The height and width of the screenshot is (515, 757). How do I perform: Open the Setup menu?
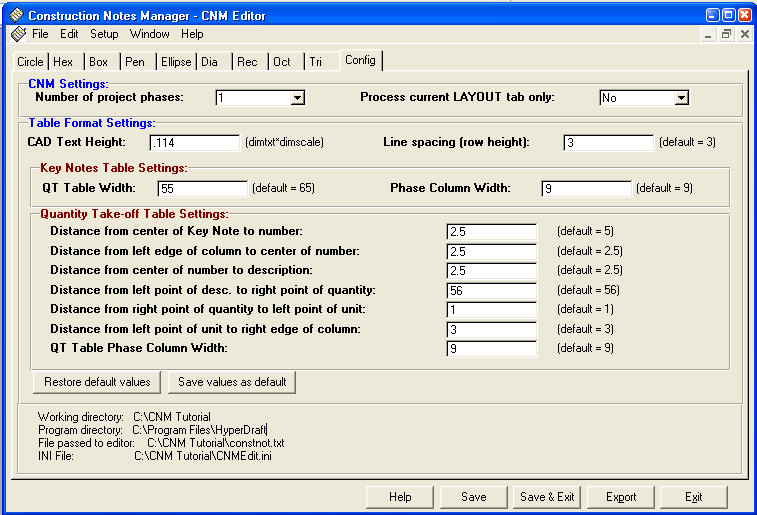(x=104, y=34)
